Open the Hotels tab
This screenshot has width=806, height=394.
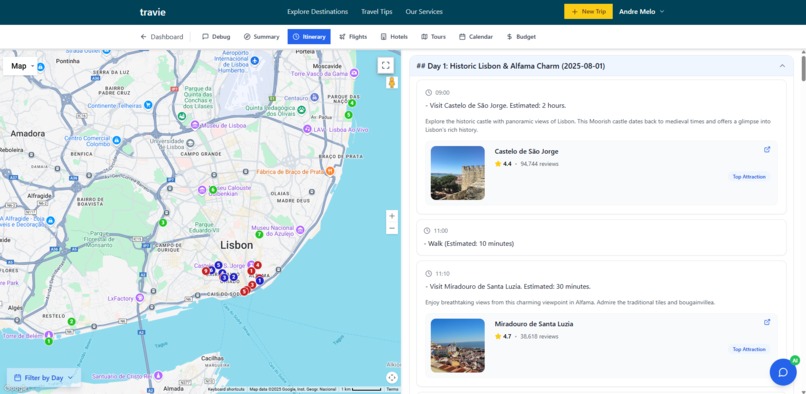(x=394, y=37)
